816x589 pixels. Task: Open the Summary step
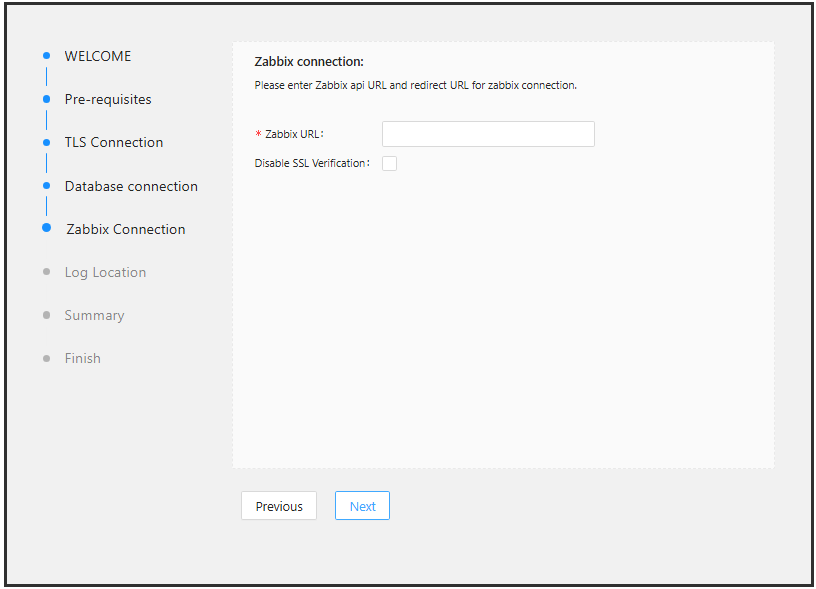pos(95,316)
